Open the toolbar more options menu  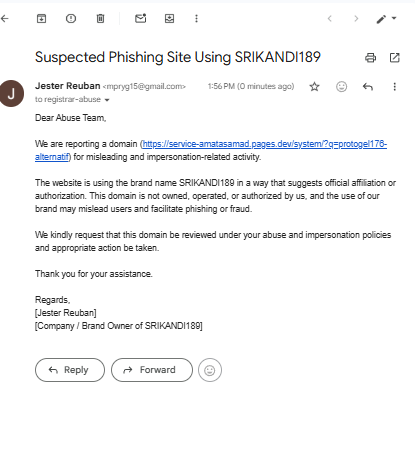(x=196, y=19)
